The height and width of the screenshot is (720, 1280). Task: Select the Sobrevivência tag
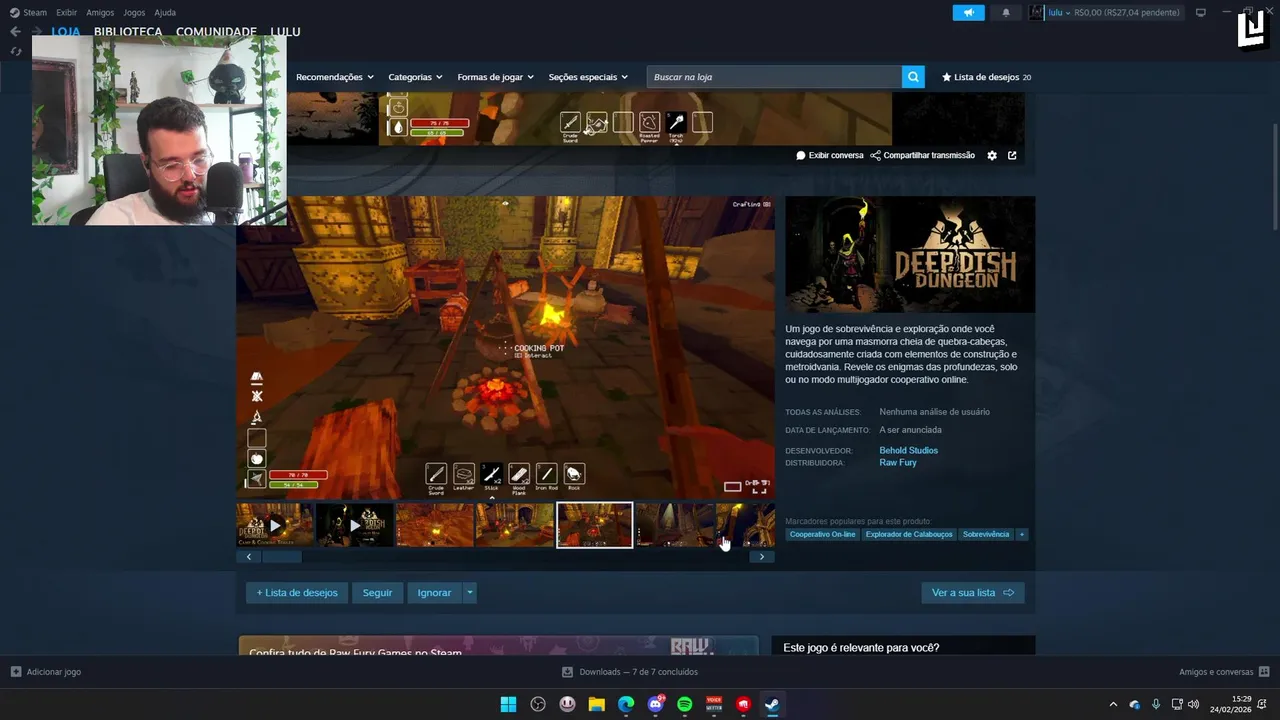pos(986,534)
